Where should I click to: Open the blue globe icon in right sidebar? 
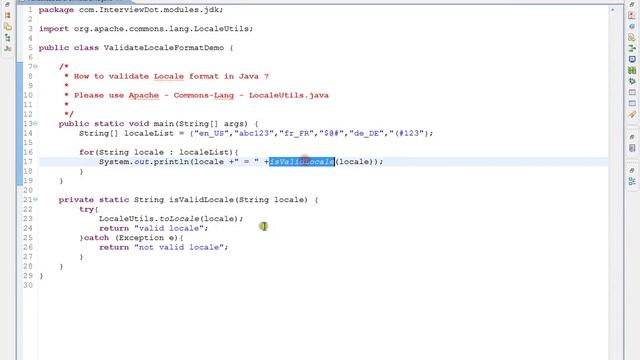tap(632, 27)
